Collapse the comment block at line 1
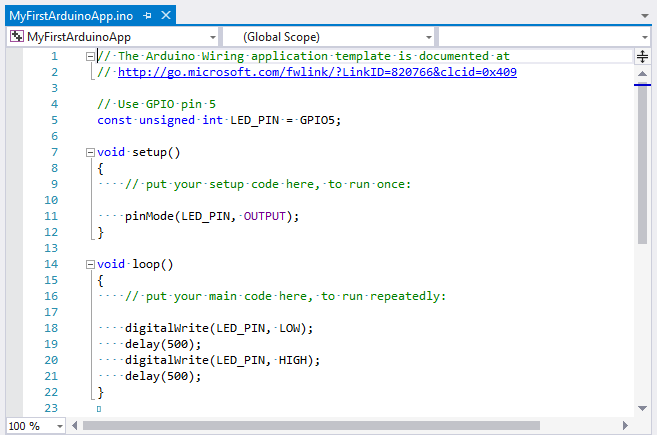Viewport: 657px width, 435px height. point(90,56)
